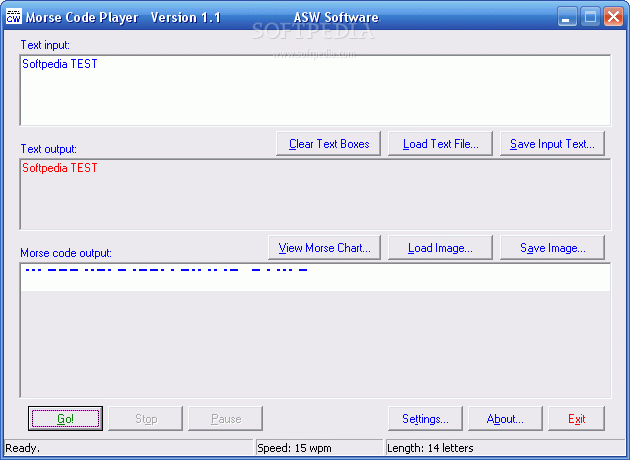Click the 'Text input:' label
Image resolution: width=630 pixels, height=460 pixels.
coord(45,45)
